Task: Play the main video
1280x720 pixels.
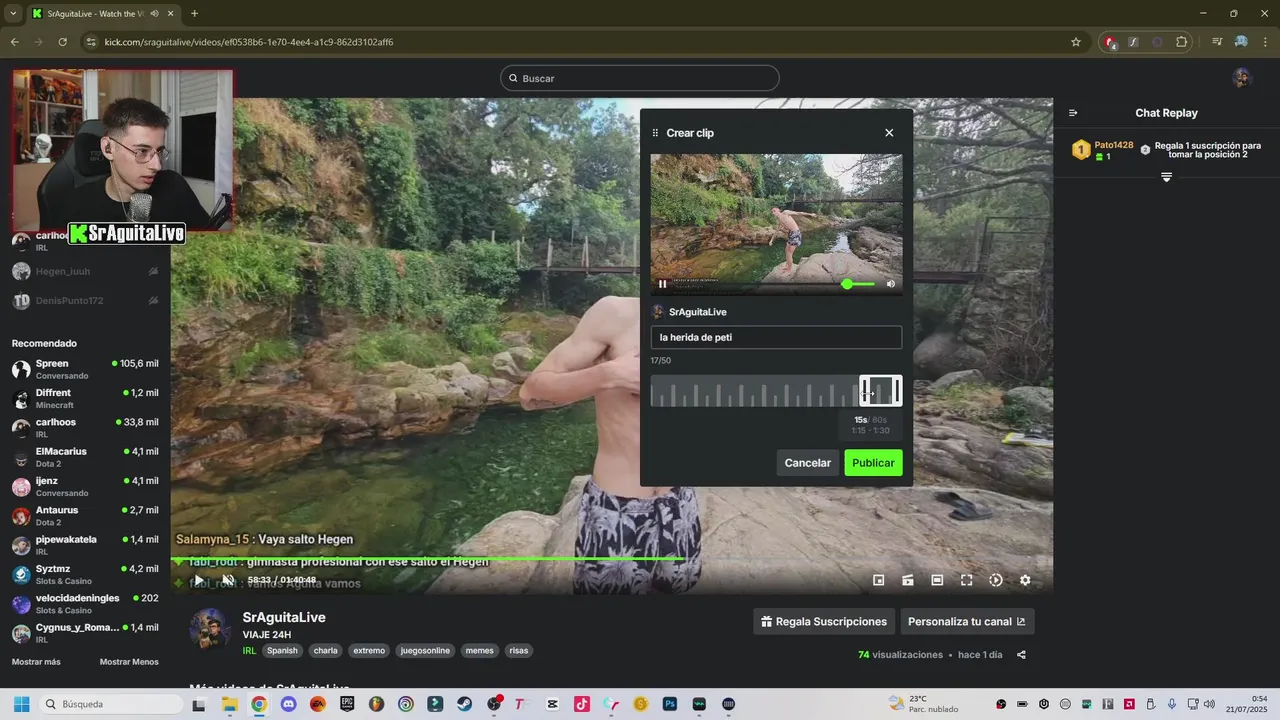Action: point(198,580)
